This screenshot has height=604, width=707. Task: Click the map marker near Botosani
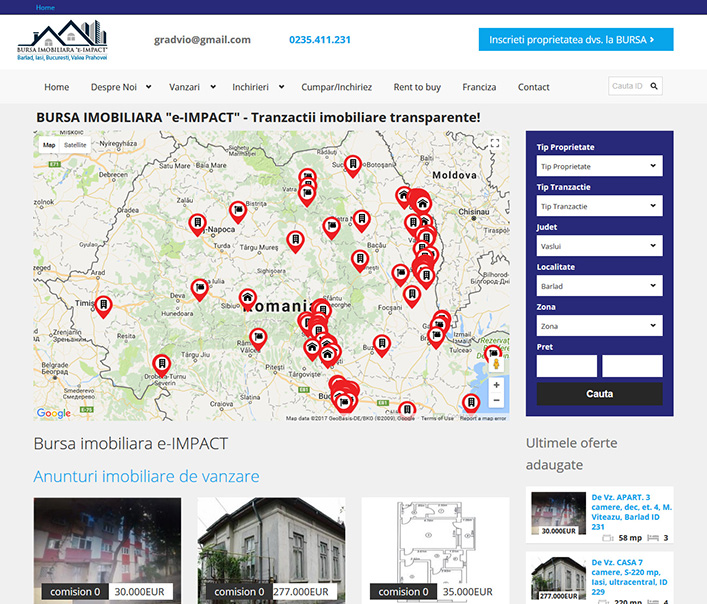coord(353,166)
